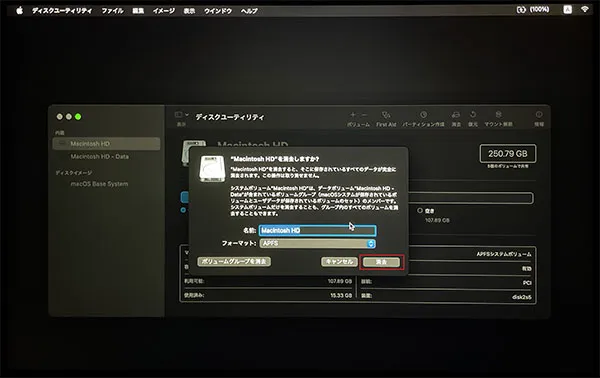
Task: Click the erase (消去) toolbar icon
Action: click(x=456, y=115)
